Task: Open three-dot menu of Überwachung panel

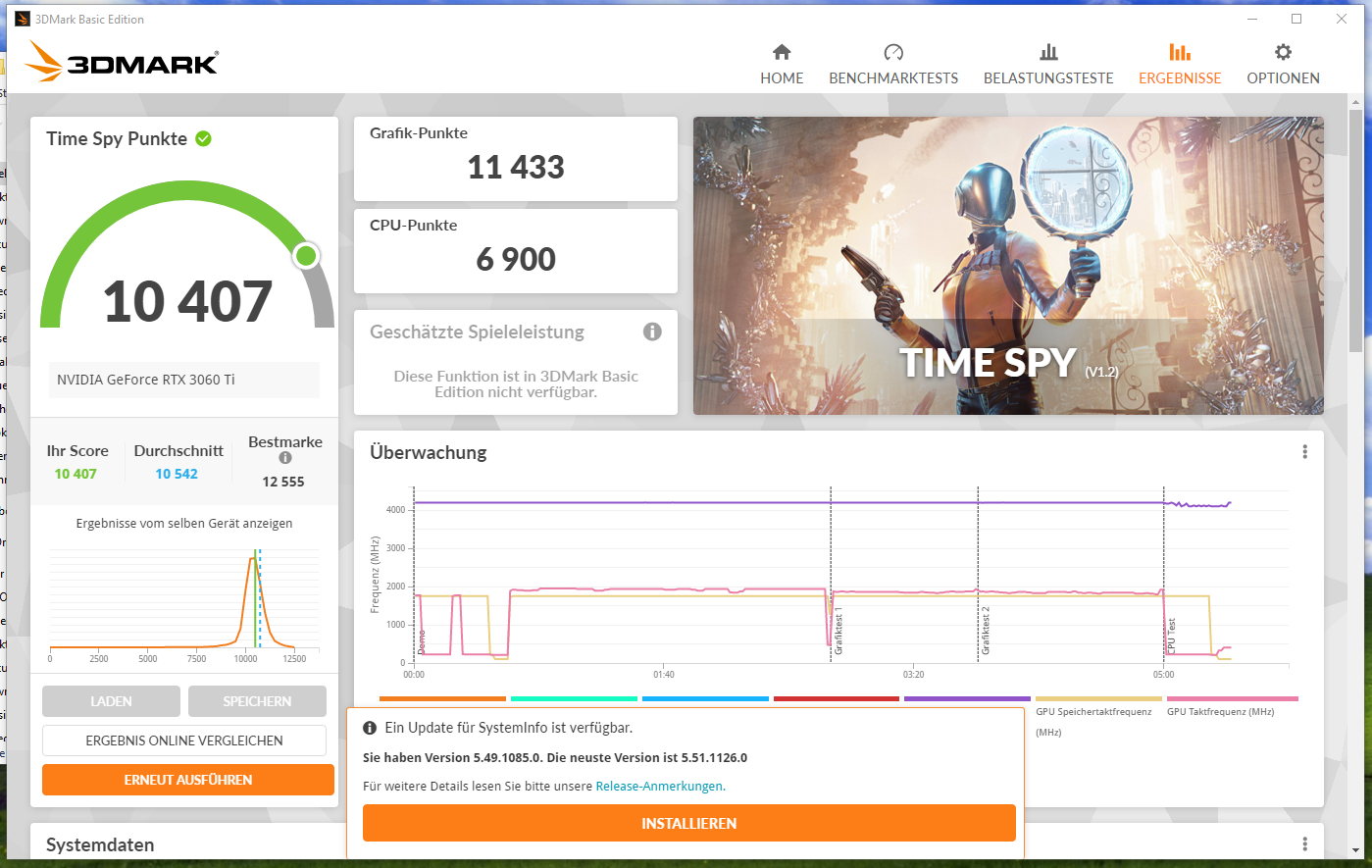Action: point(1304,452)
